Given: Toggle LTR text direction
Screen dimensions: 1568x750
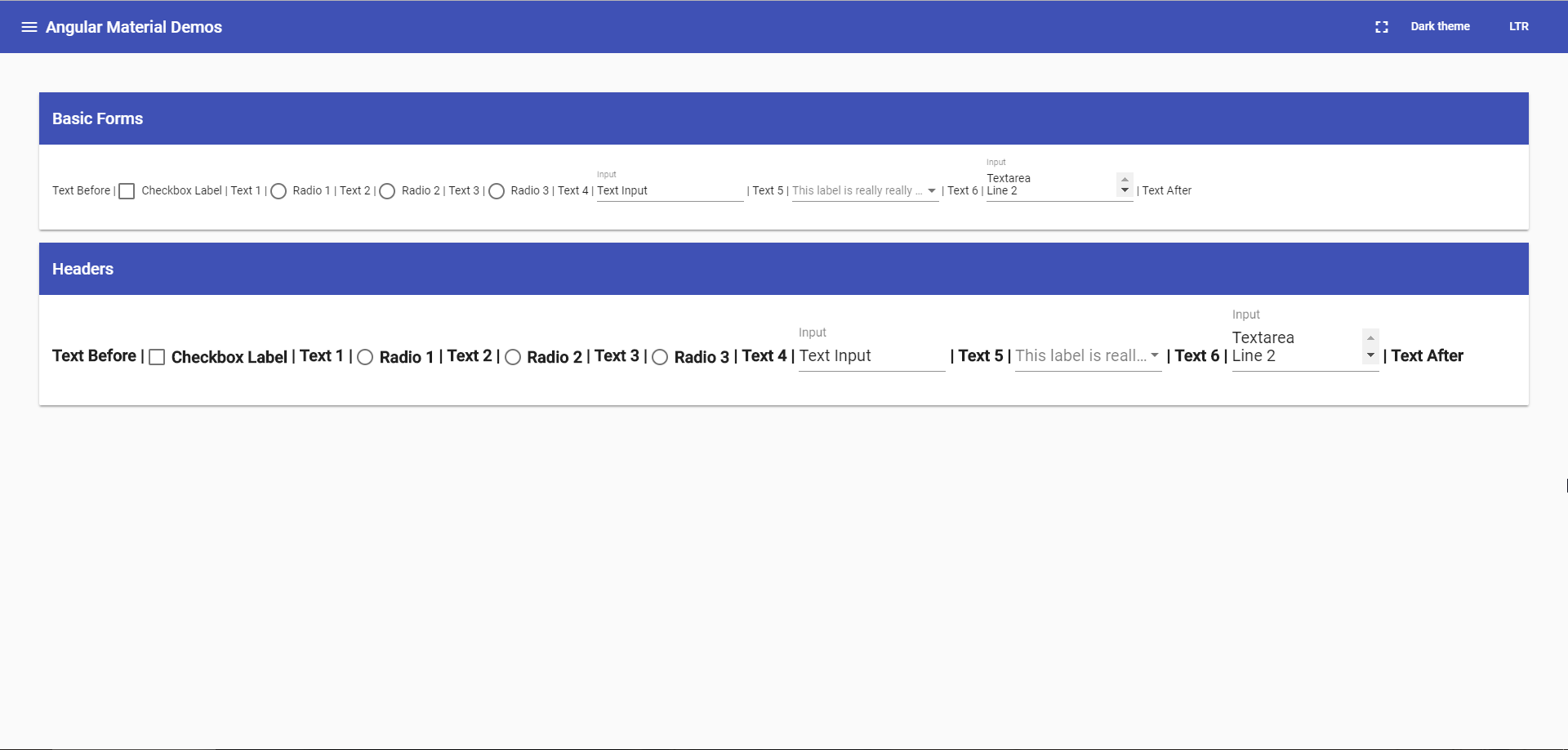Looking at the screenshot, I should pos(1519,27).
